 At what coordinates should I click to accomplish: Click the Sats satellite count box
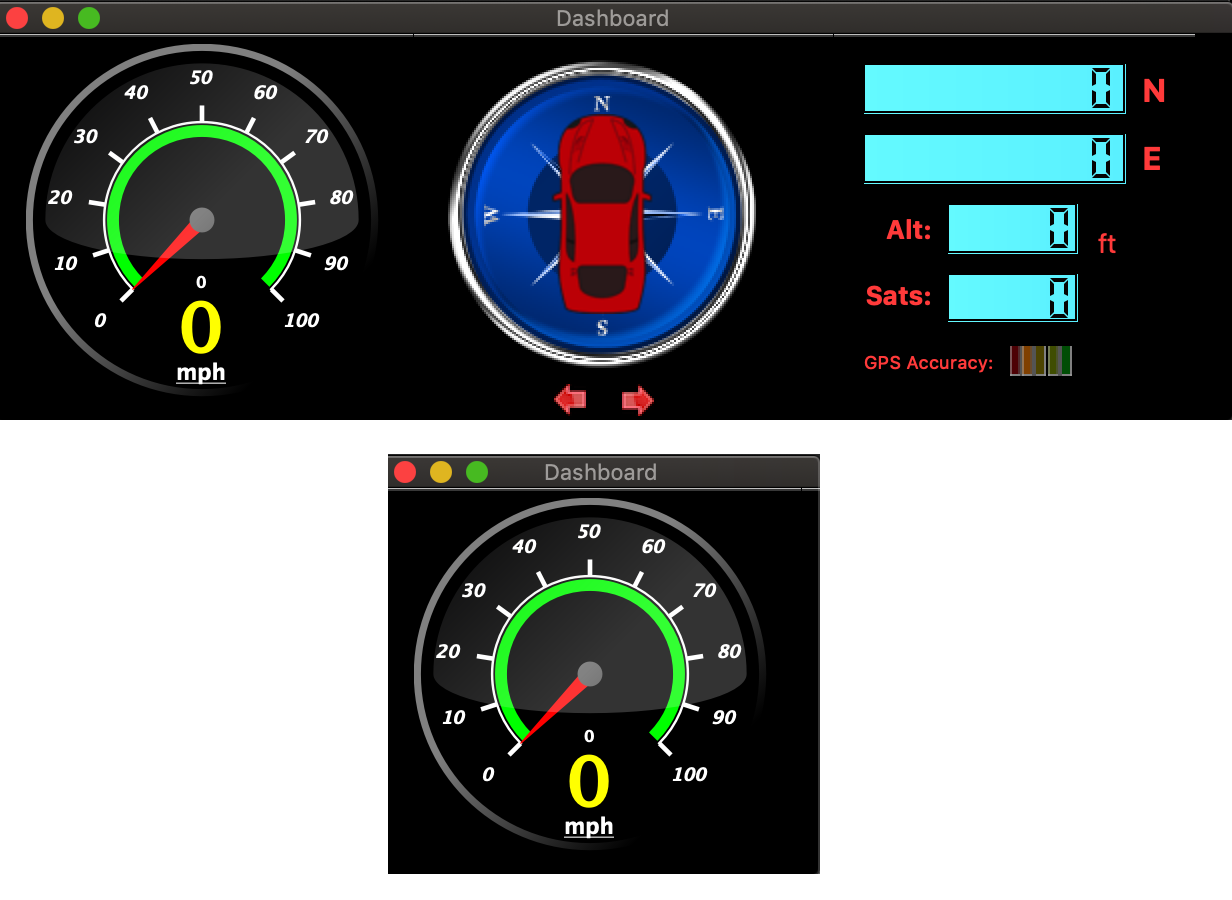1012,298
